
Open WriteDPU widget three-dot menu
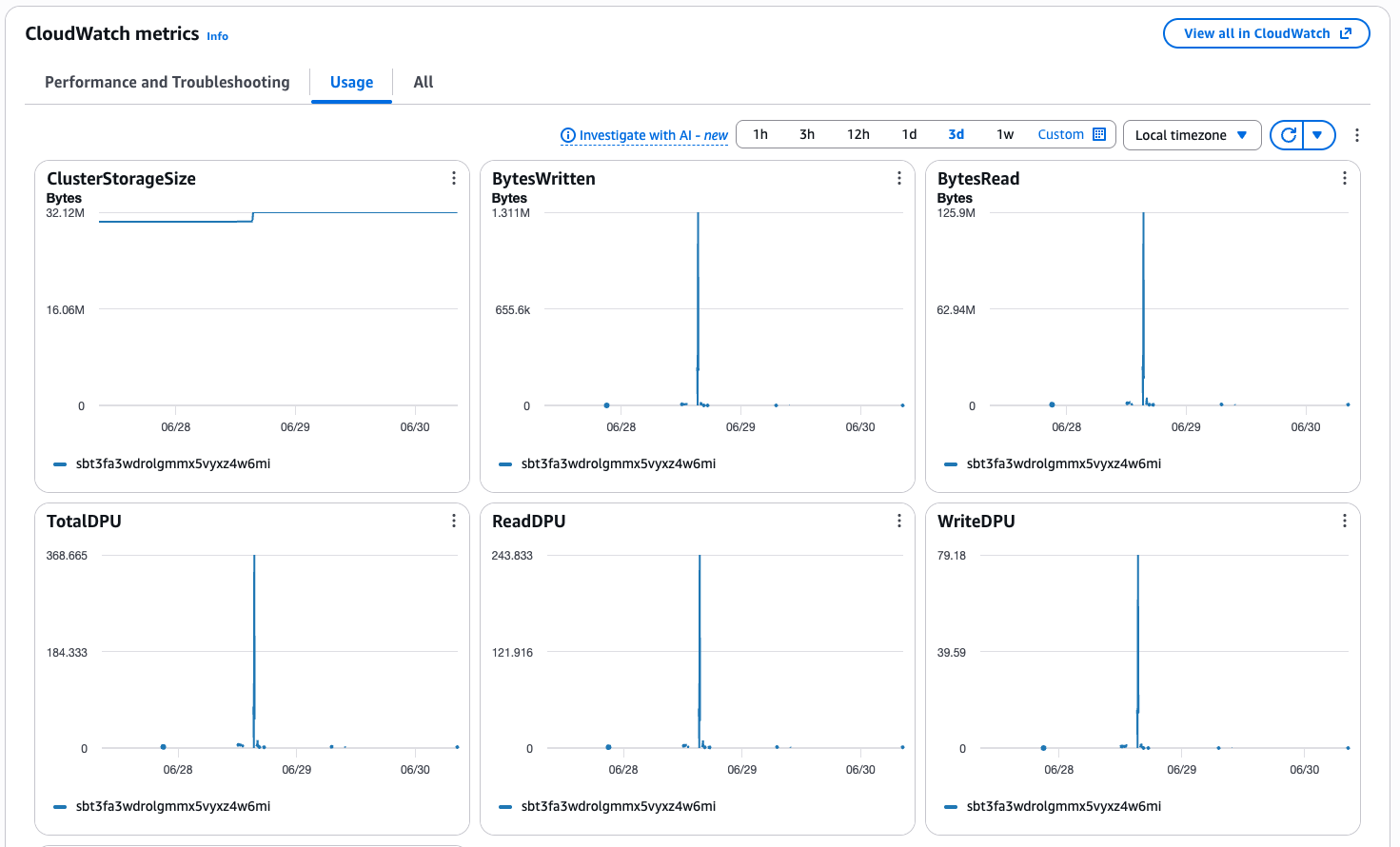click(x=1345, y=521)
